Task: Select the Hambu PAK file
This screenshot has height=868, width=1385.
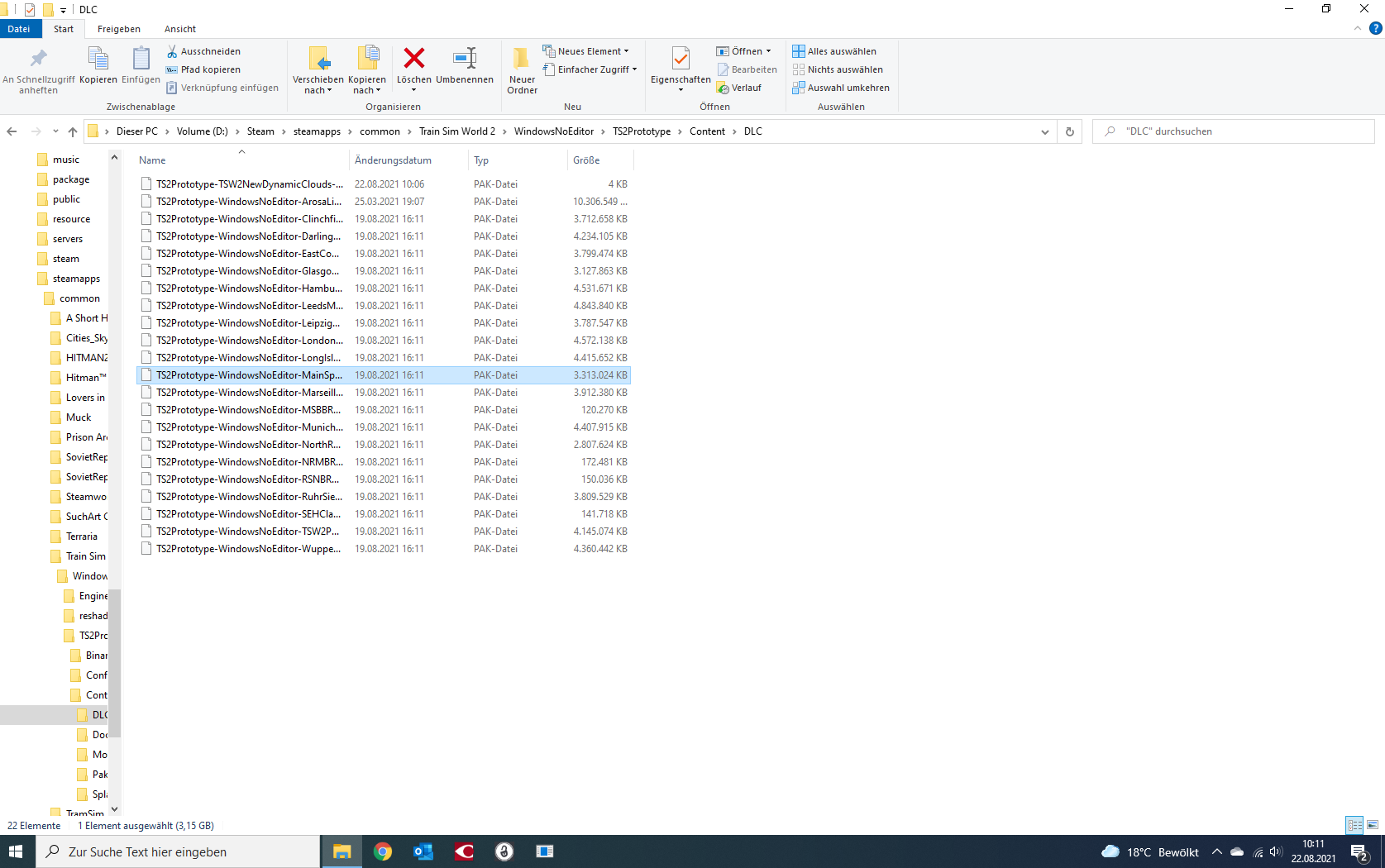Action: (384, 289)
